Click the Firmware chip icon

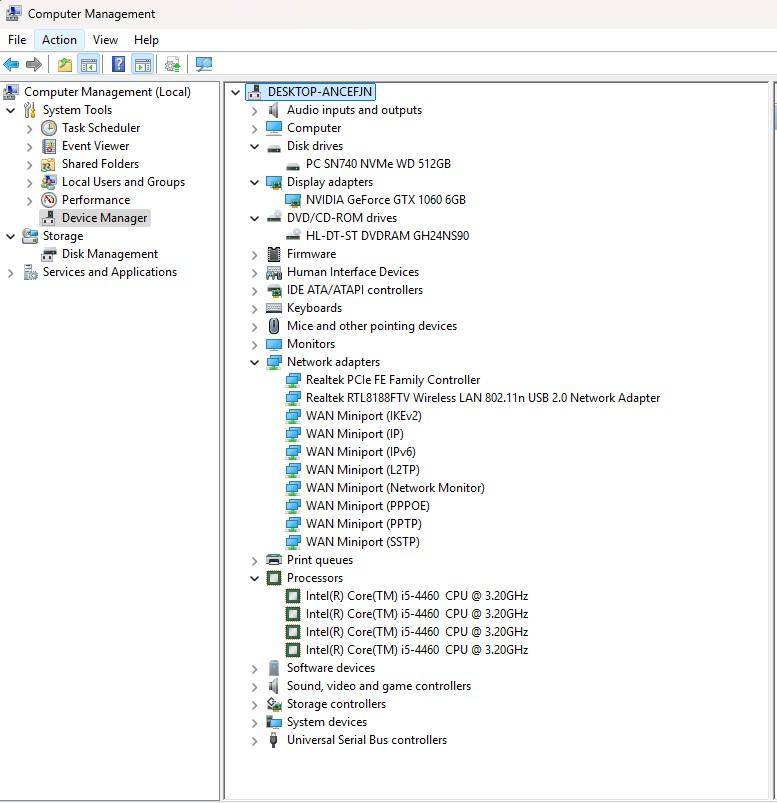pyautogui.click(x=274, y=254)
